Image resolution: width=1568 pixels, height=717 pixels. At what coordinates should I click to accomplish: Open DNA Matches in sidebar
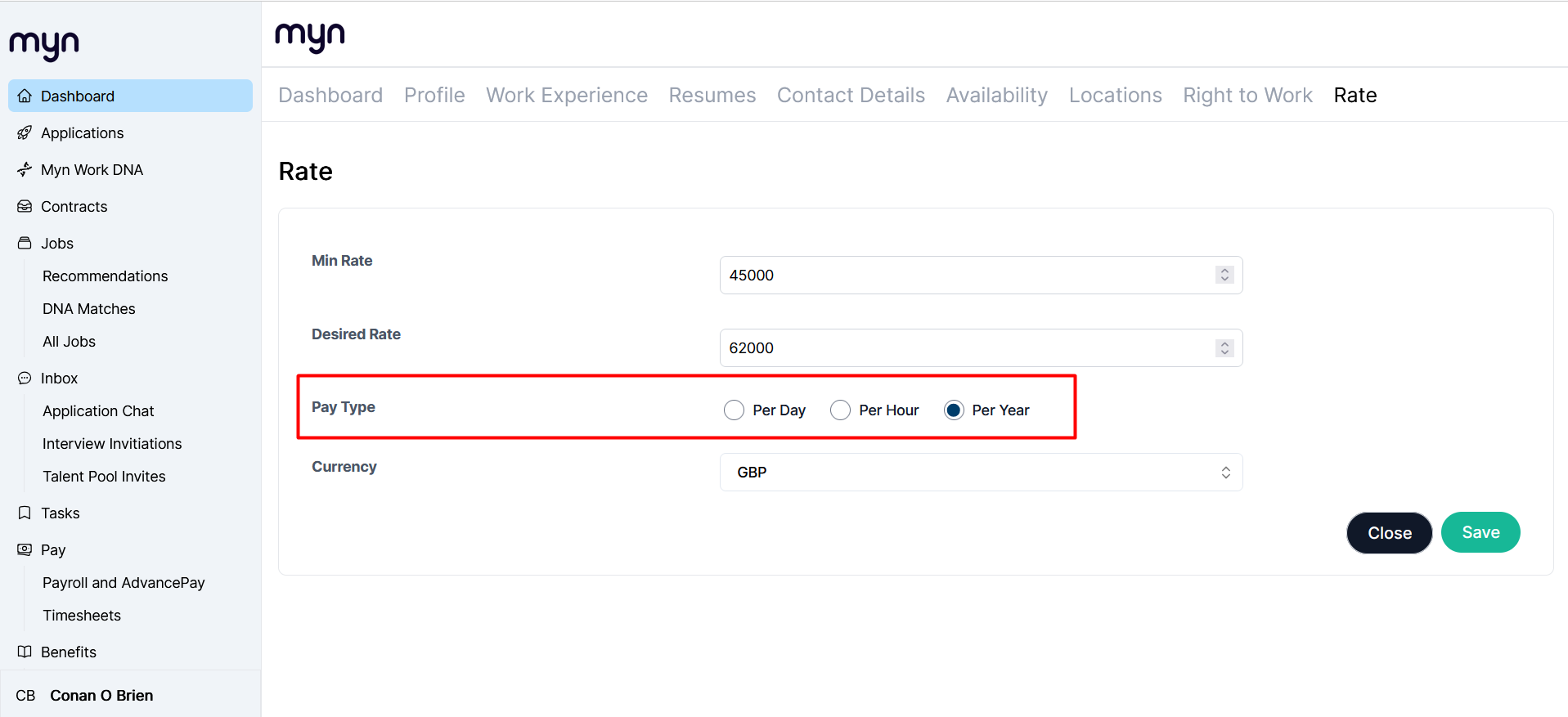[89, 308]
